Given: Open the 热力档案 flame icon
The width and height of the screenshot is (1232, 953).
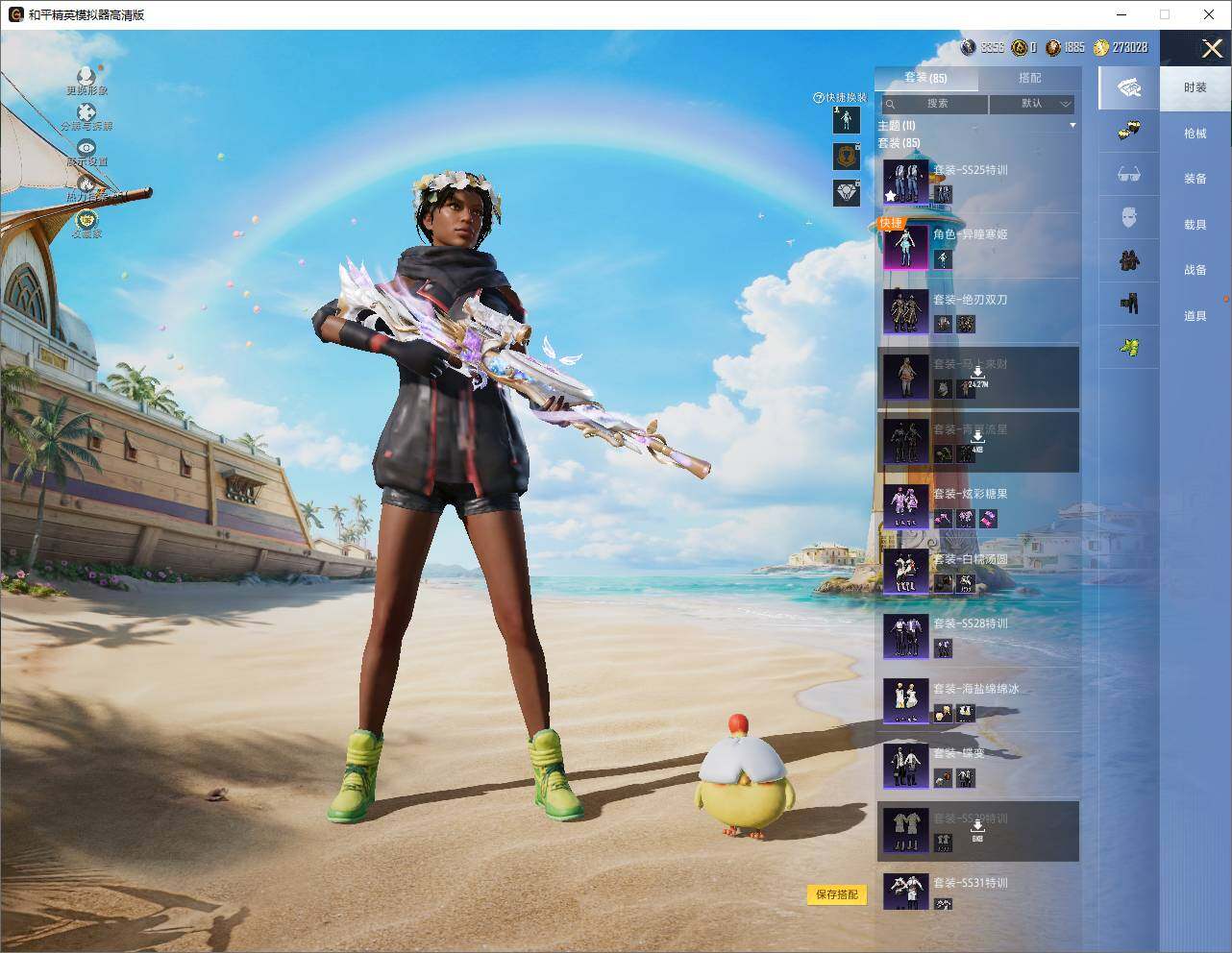Looking at the screenshot, I should tap(86, 183).
